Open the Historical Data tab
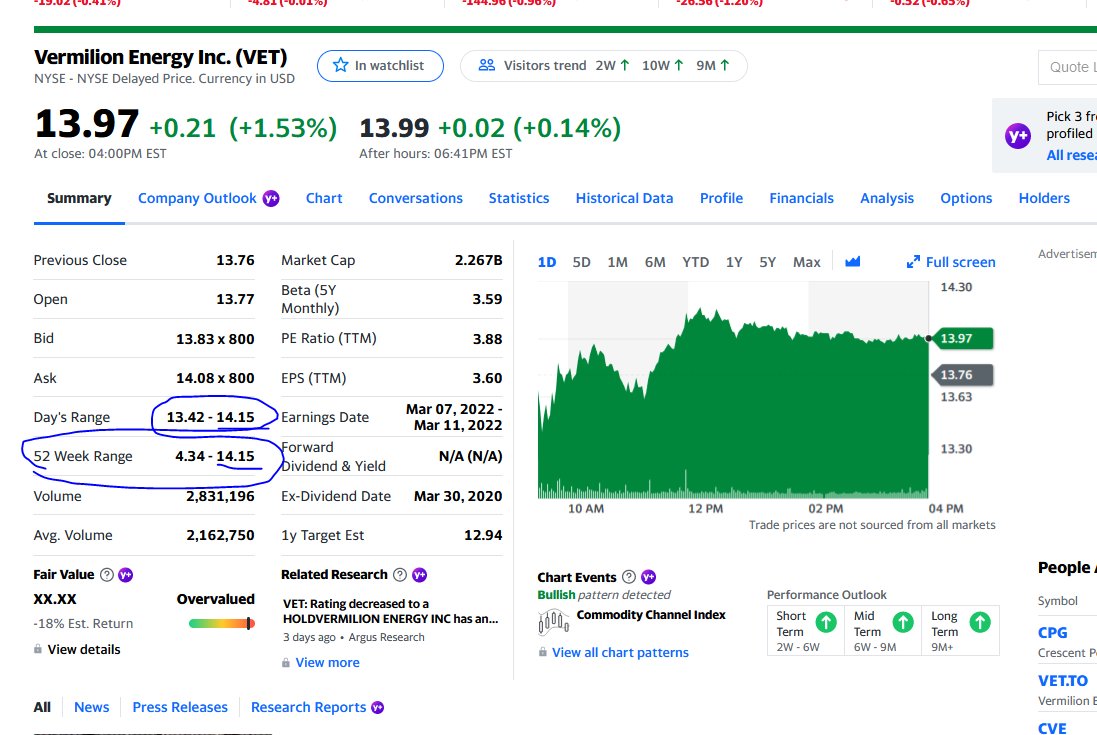 (624, 199)
